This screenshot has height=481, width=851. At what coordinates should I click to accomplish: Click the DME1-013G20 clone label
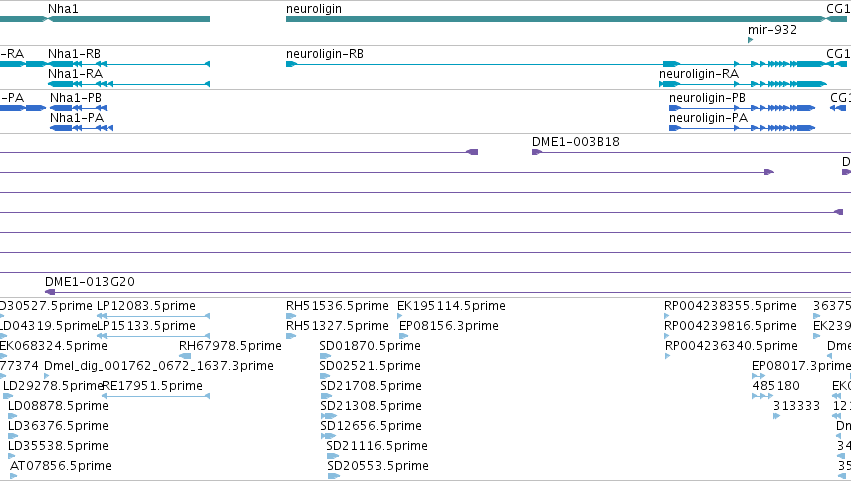coord(90,282)
